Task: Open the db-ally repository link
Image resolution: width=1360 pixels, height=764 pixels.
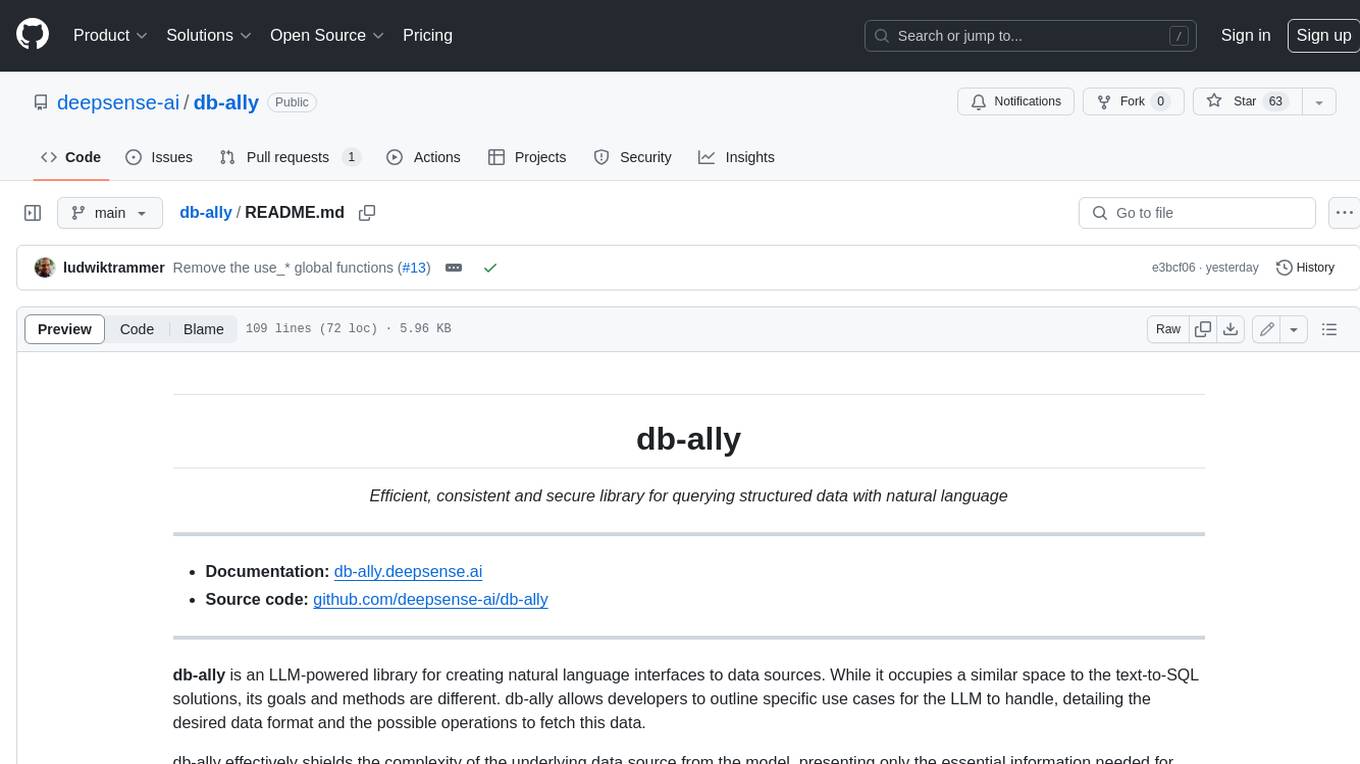Action: click(x=226, y=102)
